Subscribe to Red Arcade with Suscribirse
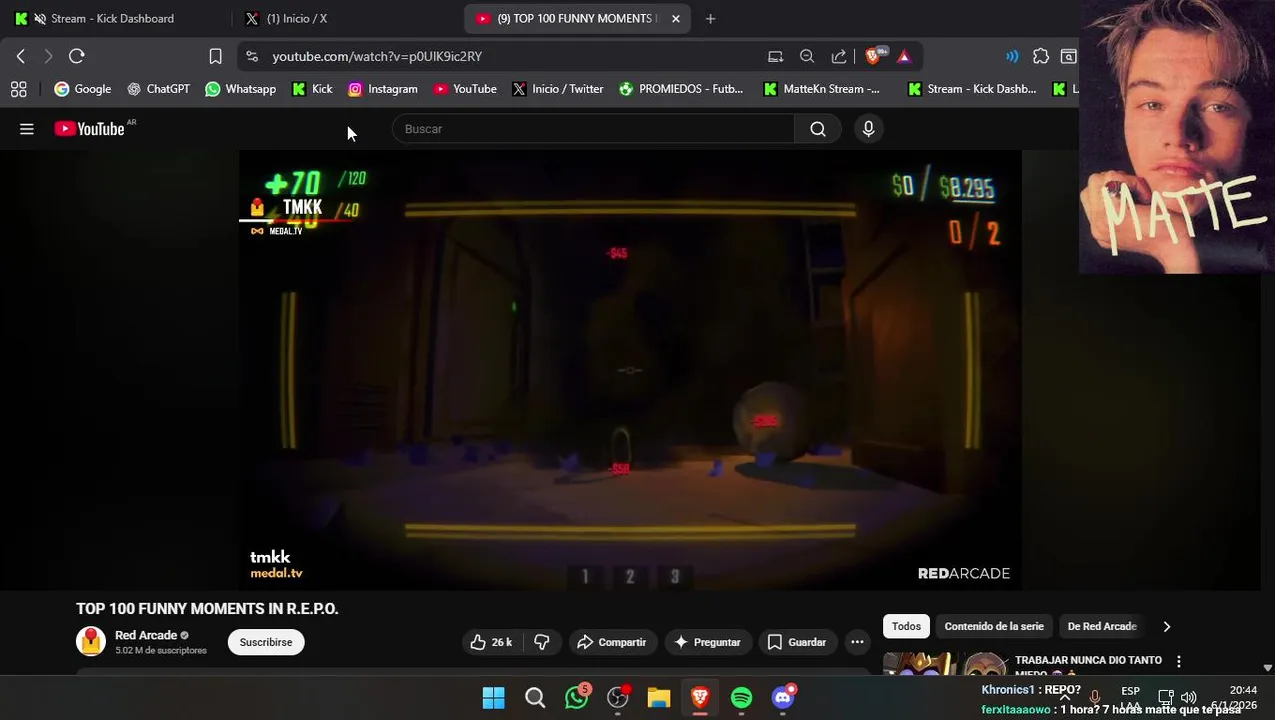 (266, 642)
